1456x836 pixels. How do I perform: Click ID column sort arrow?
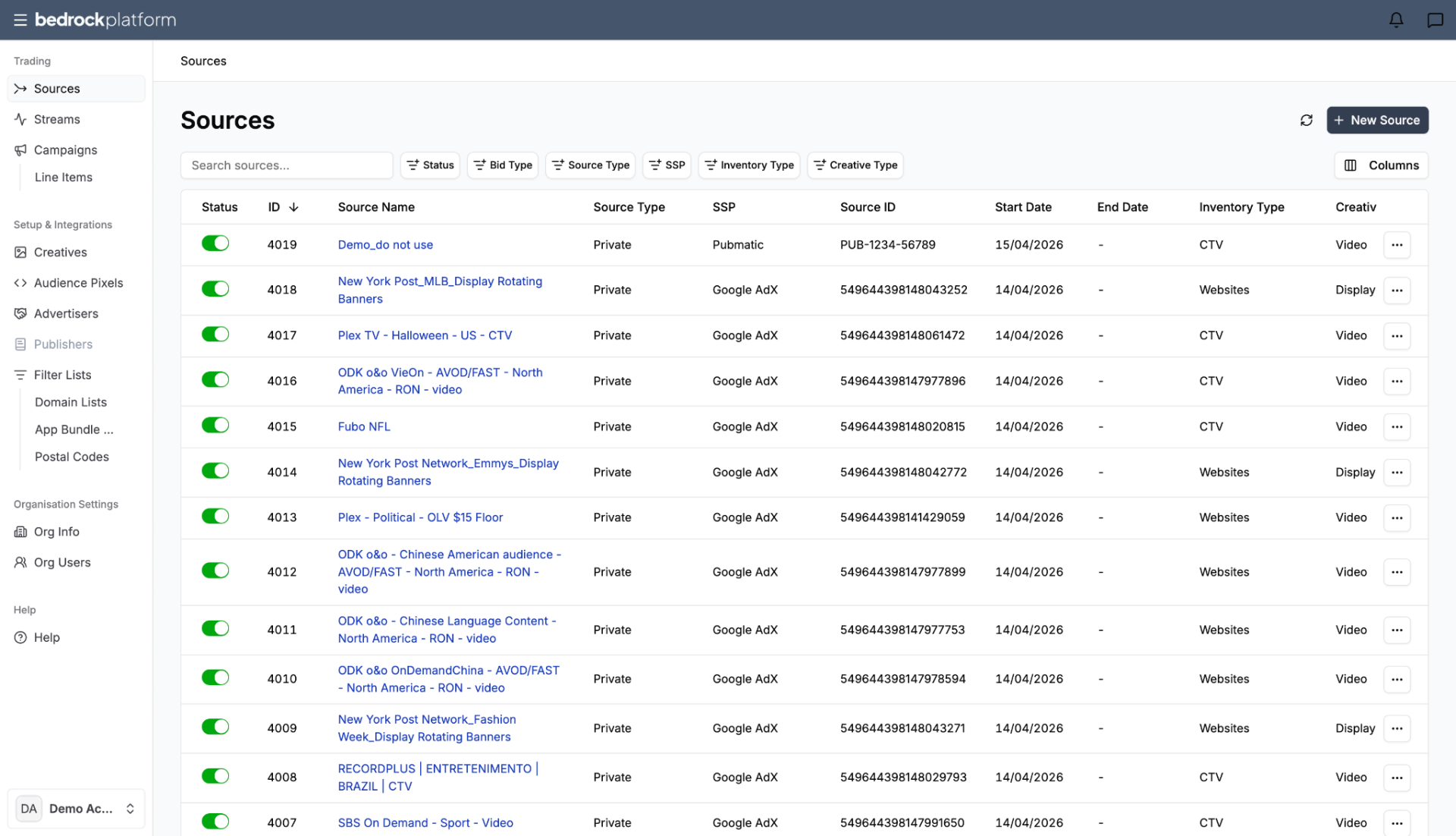(x=293, y=207)
